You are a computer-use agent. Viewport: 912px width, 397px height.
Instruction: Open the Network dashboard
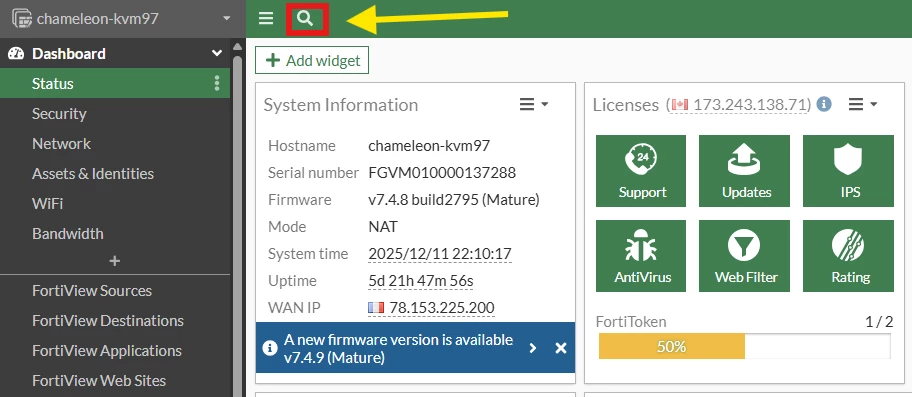115,144
